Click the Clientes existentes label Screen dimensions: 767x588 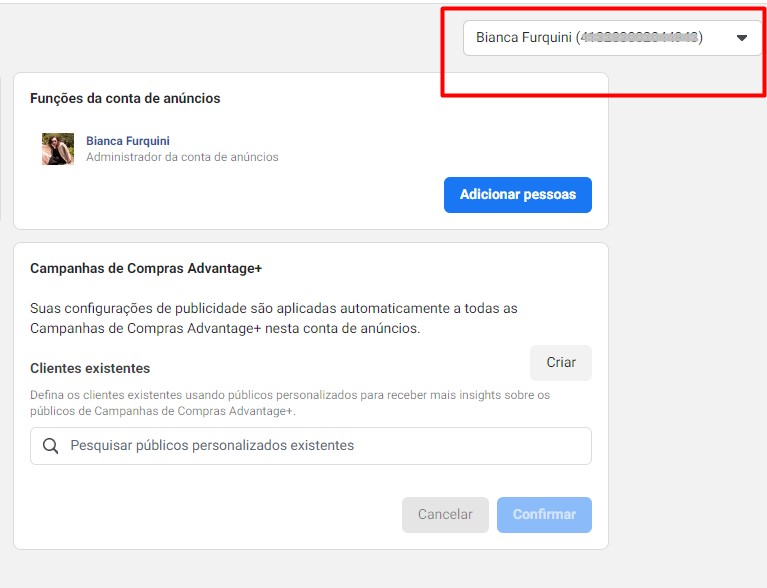tap(90, 368)
